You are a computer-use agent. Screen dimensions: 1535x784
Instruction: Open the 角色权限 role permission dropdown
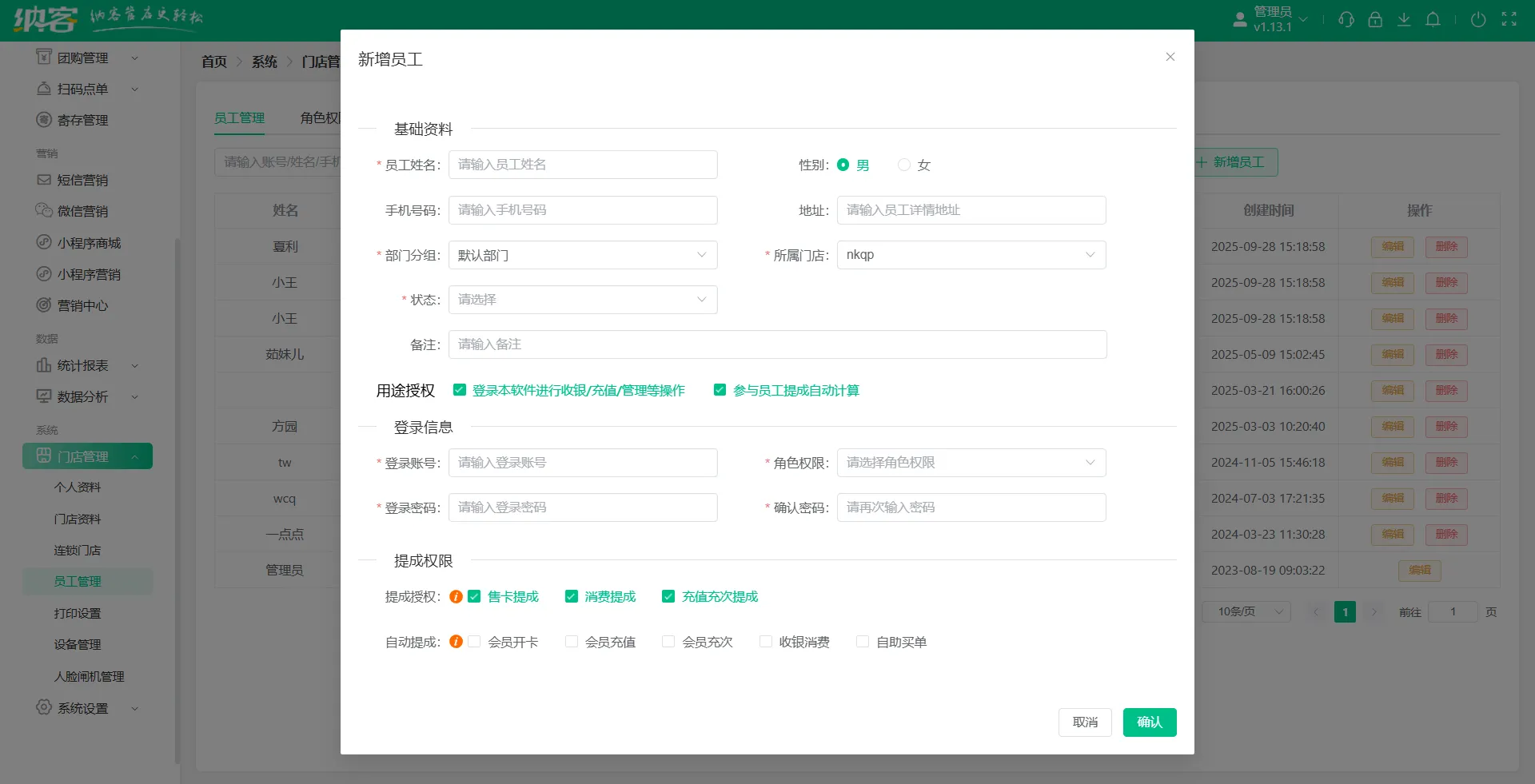971,463
